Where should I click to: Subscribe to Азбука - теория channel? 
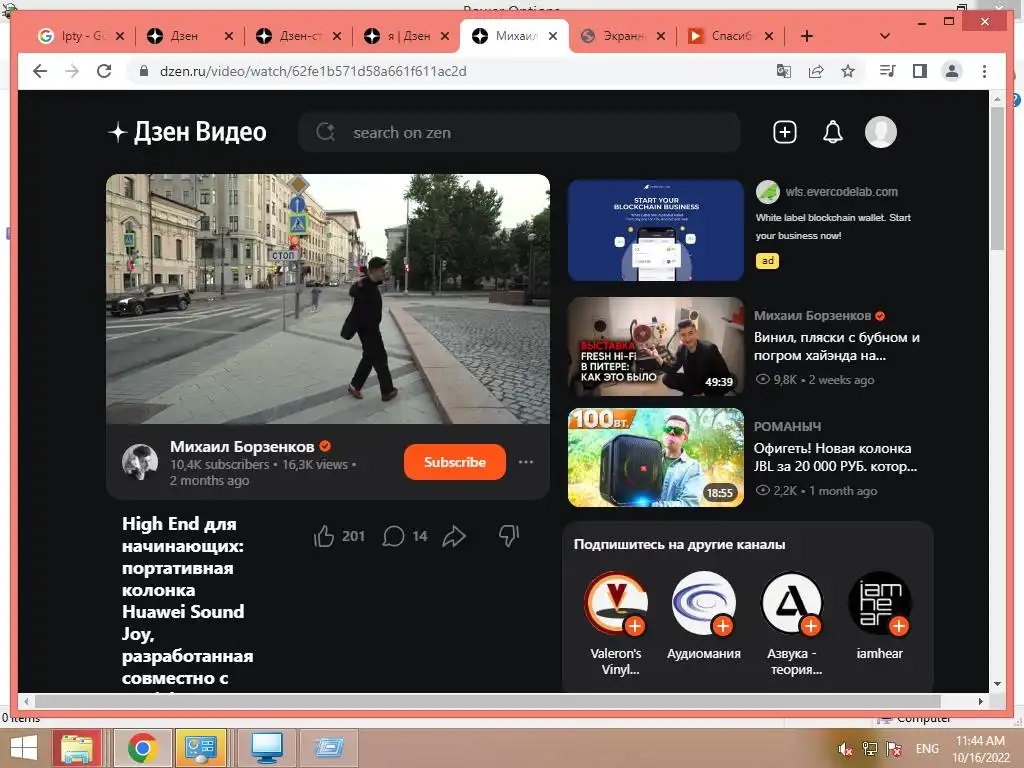(x=810, y=626)
